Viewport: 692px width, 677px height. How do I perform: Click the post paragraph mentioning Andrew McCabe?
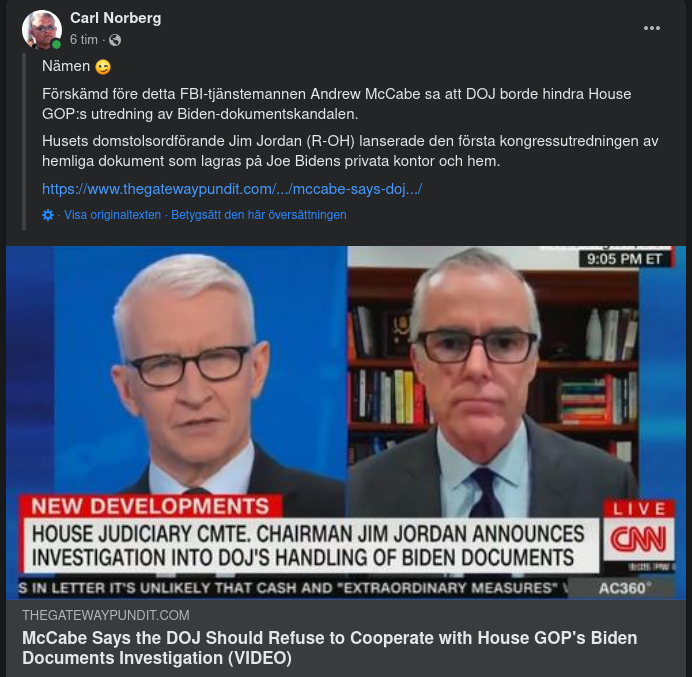[x=337, y=104]
